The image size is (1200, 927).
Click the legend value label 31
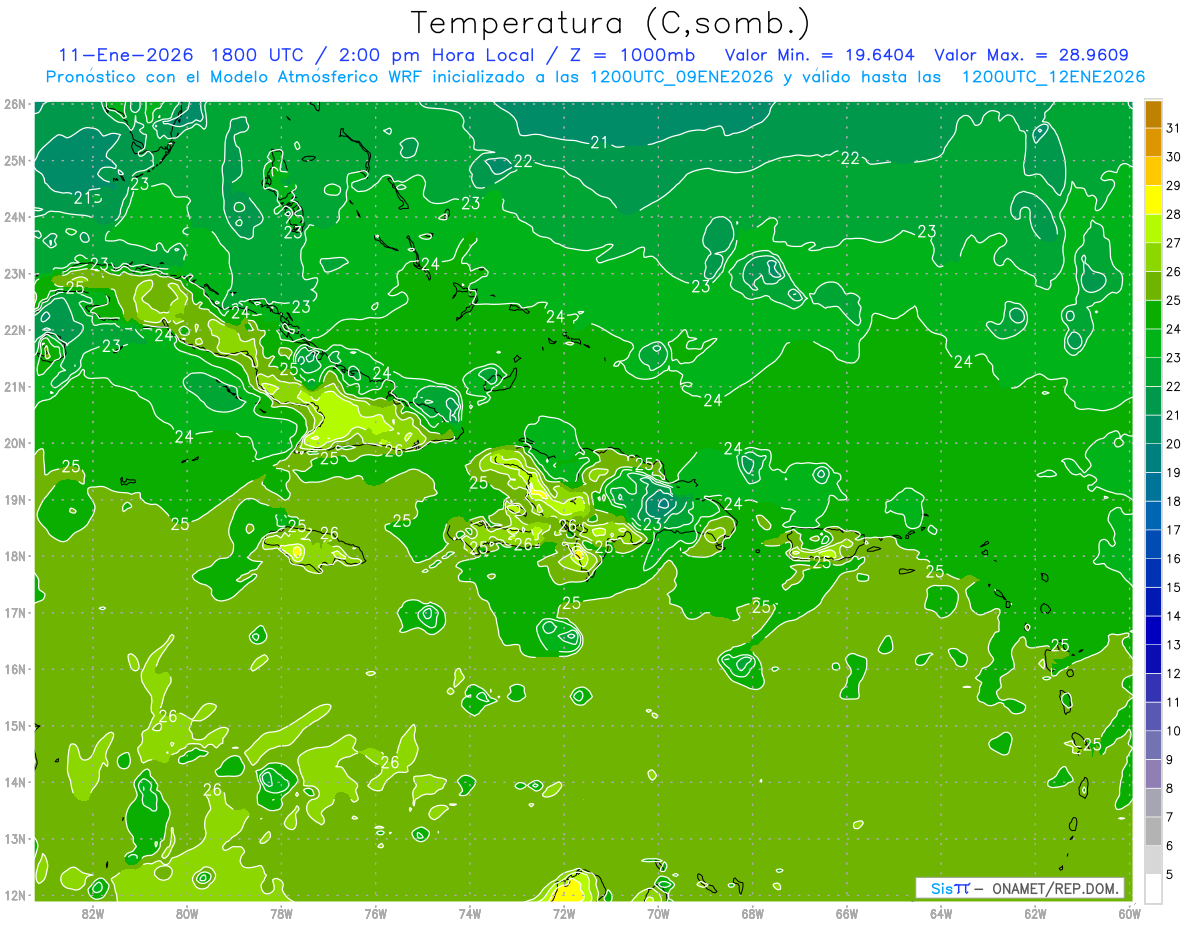point(1173,128)
